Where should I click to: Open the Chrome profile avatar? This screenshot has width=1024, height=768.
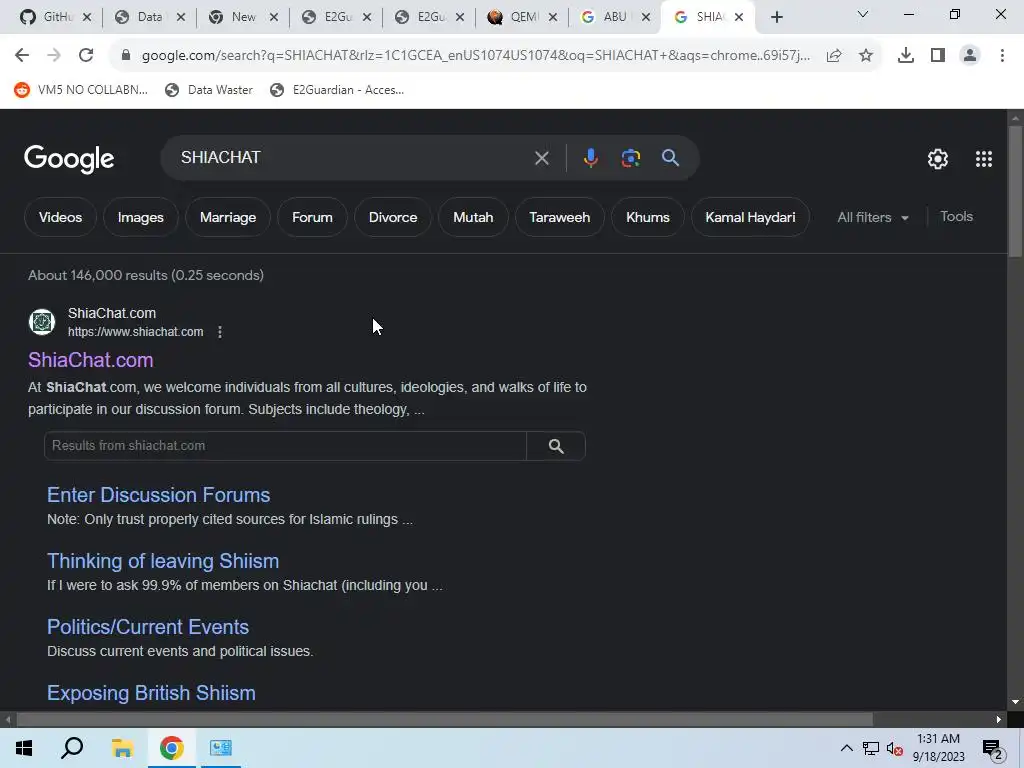coord(970,56)
